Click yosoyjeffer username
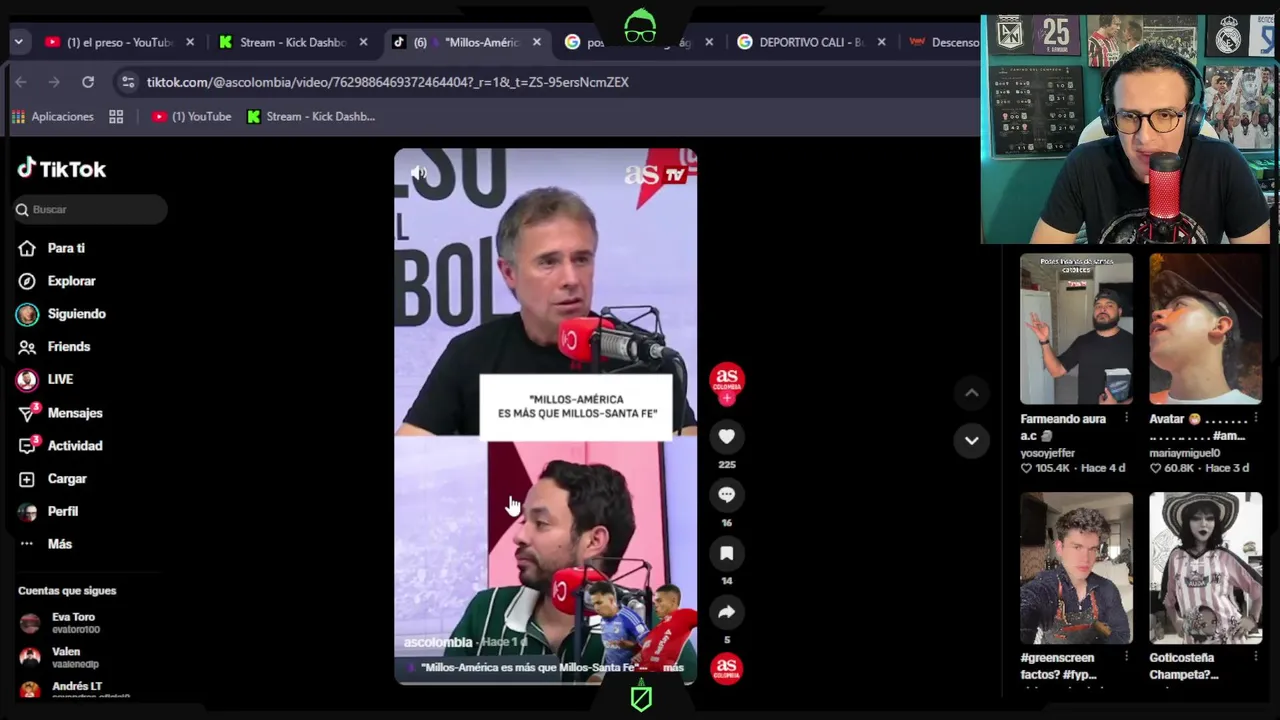 click(x=1047, y=453)
